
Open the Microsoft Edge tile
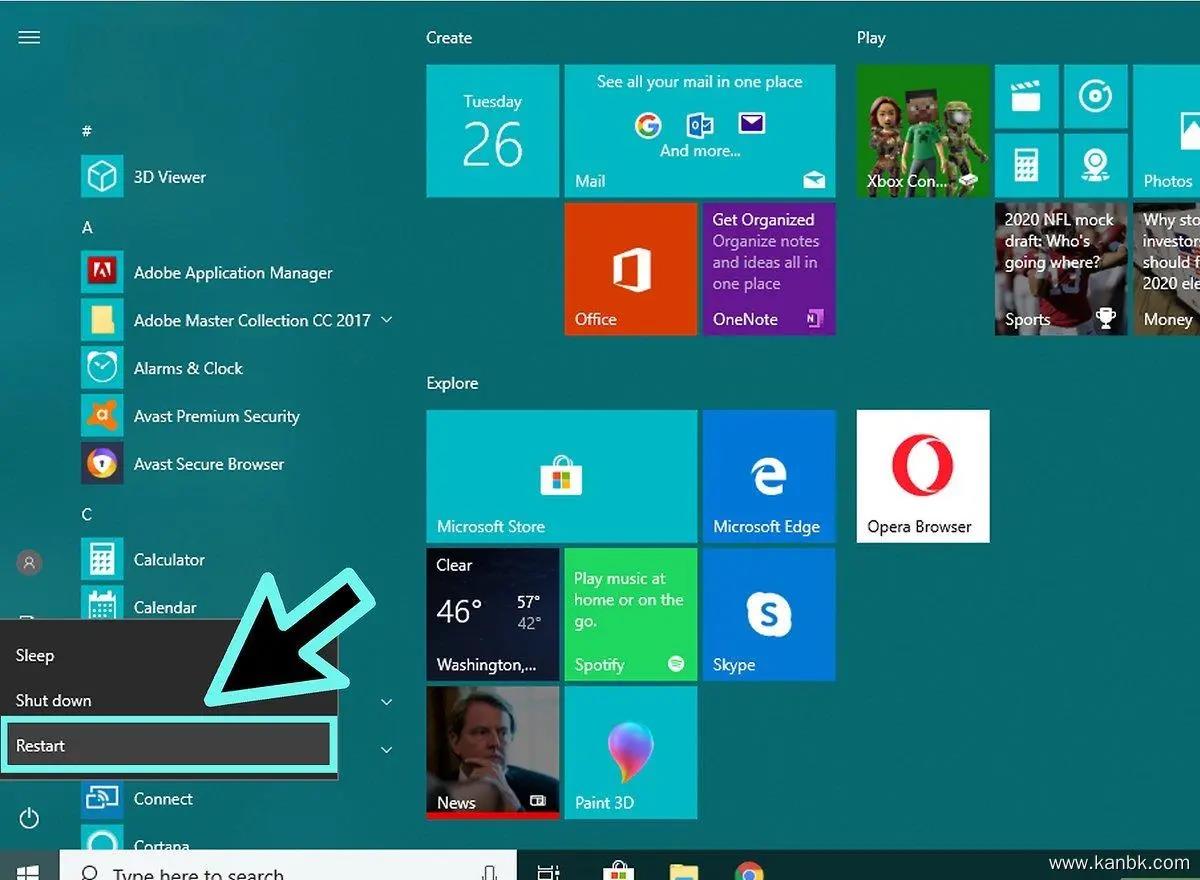tap(768, 476)
